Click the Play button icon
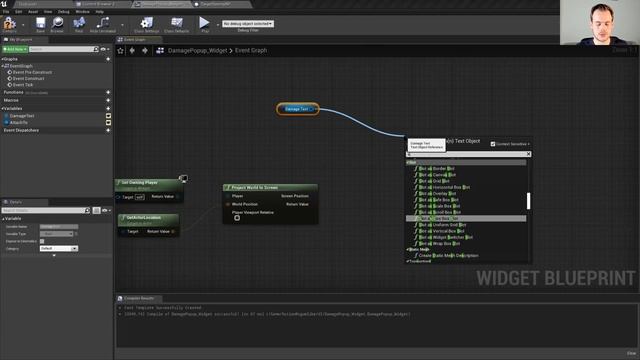 point(204,22)
